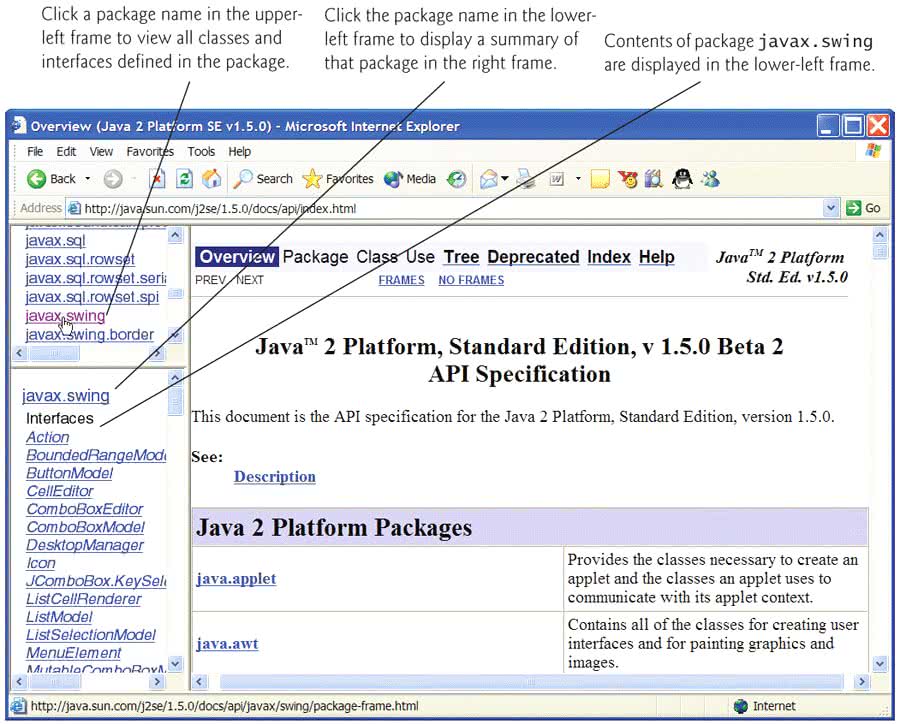The image size is (900, 724).
Task: Click the Edit with Word toolbar icon
Action: click(557, 179)
